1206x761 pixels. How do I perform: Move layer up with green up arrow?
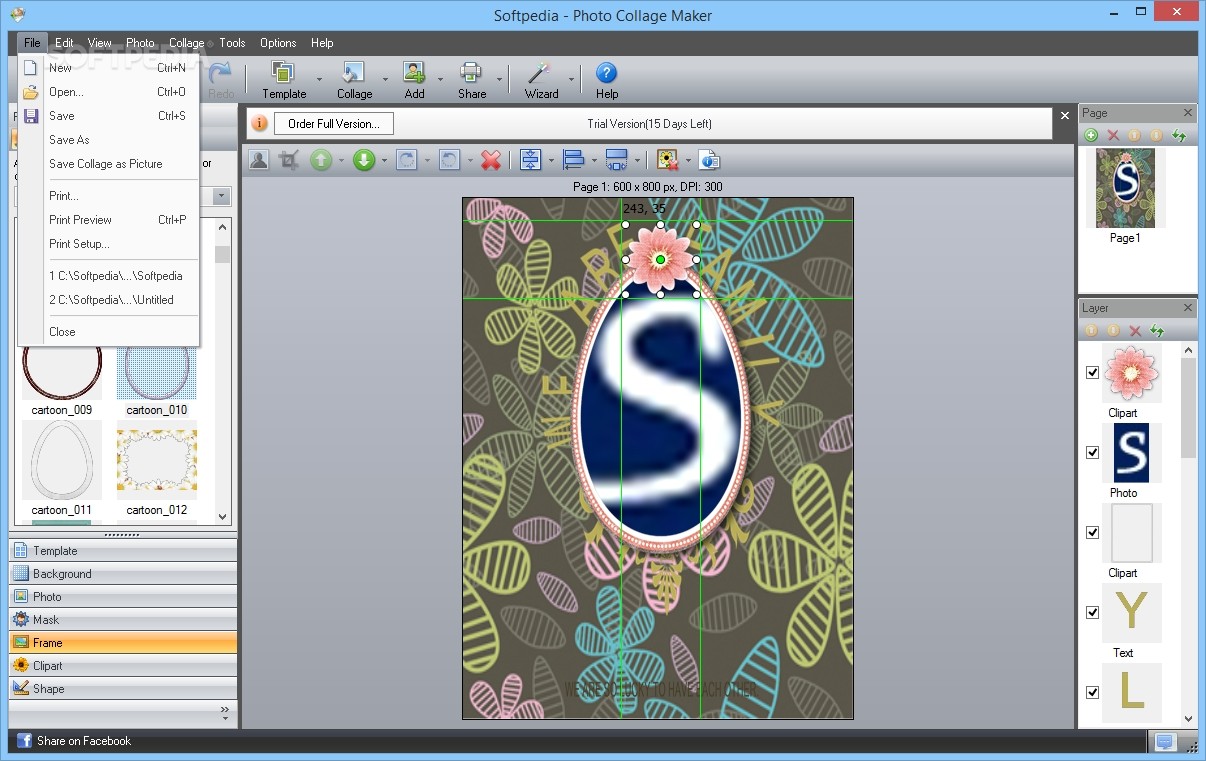click(320, 160)
